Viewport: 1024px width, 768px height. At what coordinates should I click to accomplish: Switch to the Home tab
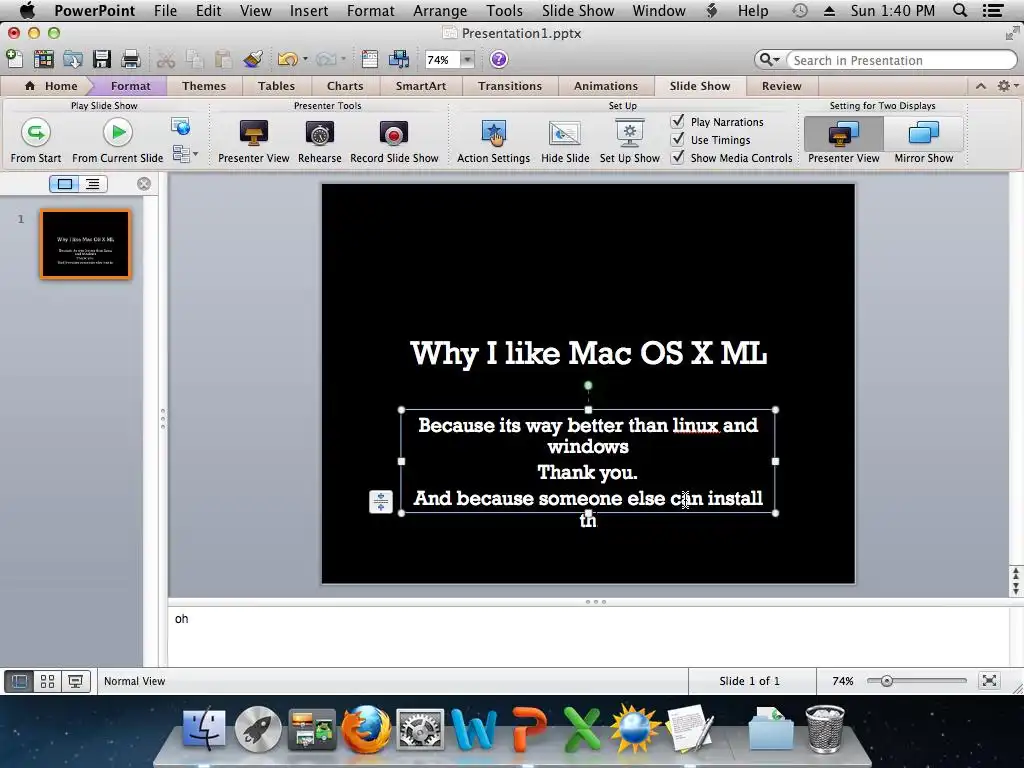pos(51,86)
